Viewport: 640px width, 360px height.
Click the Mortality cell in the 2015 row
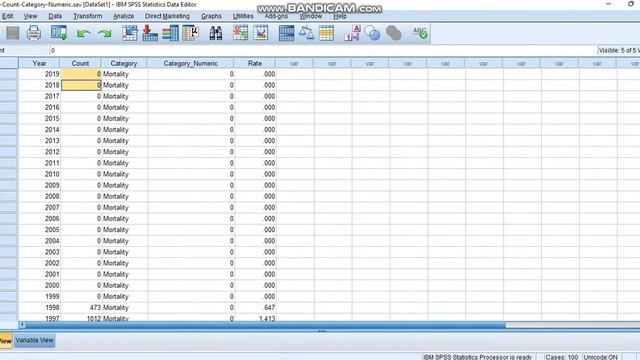124,118
